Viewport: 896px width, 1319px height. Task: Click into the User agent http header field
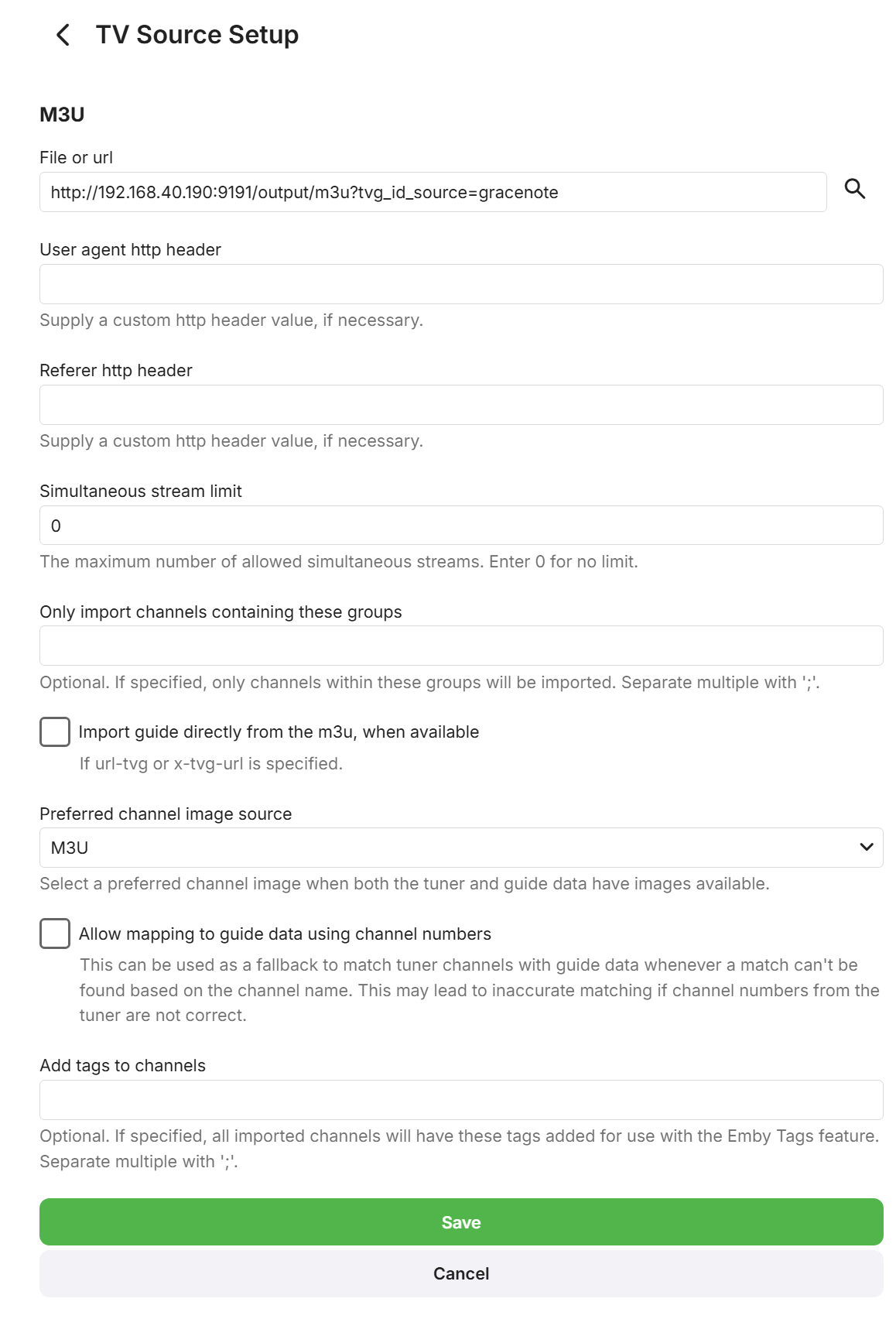[x=461, y=284]
